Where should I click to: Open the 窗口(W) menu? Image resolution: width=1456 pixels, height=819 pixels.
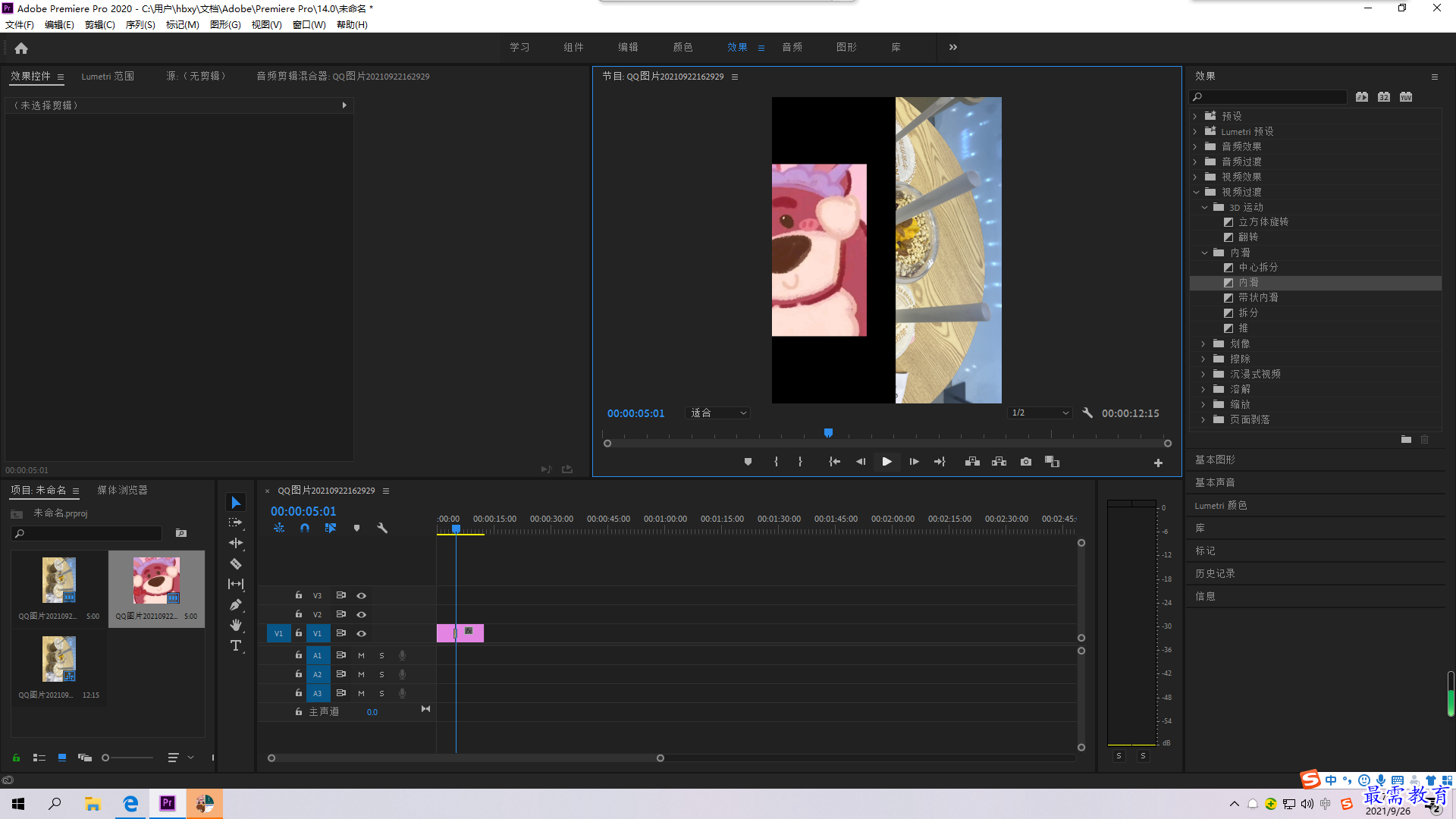tap(309, 25)
